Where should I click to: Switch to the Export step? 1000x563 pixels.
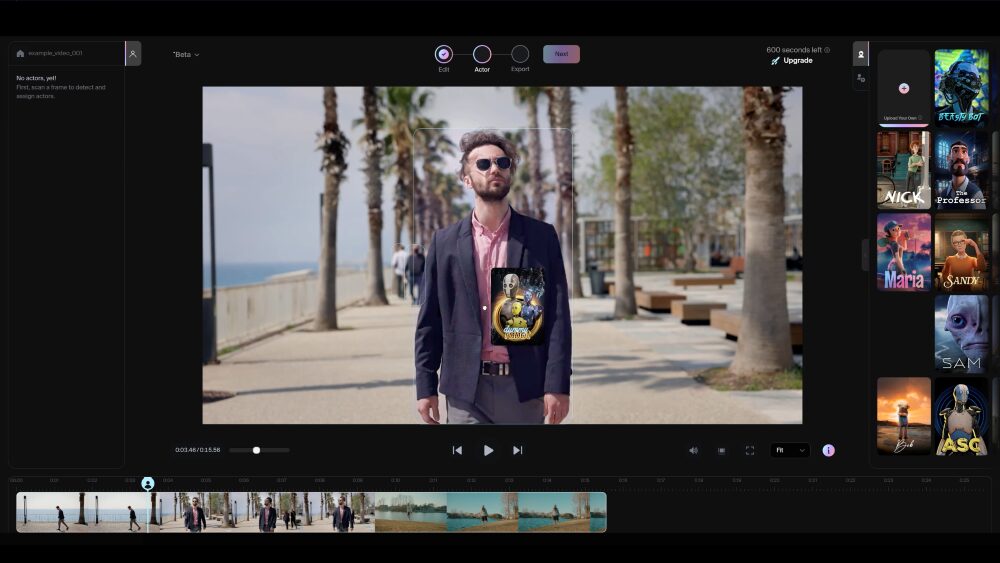(x=520, y=54)
